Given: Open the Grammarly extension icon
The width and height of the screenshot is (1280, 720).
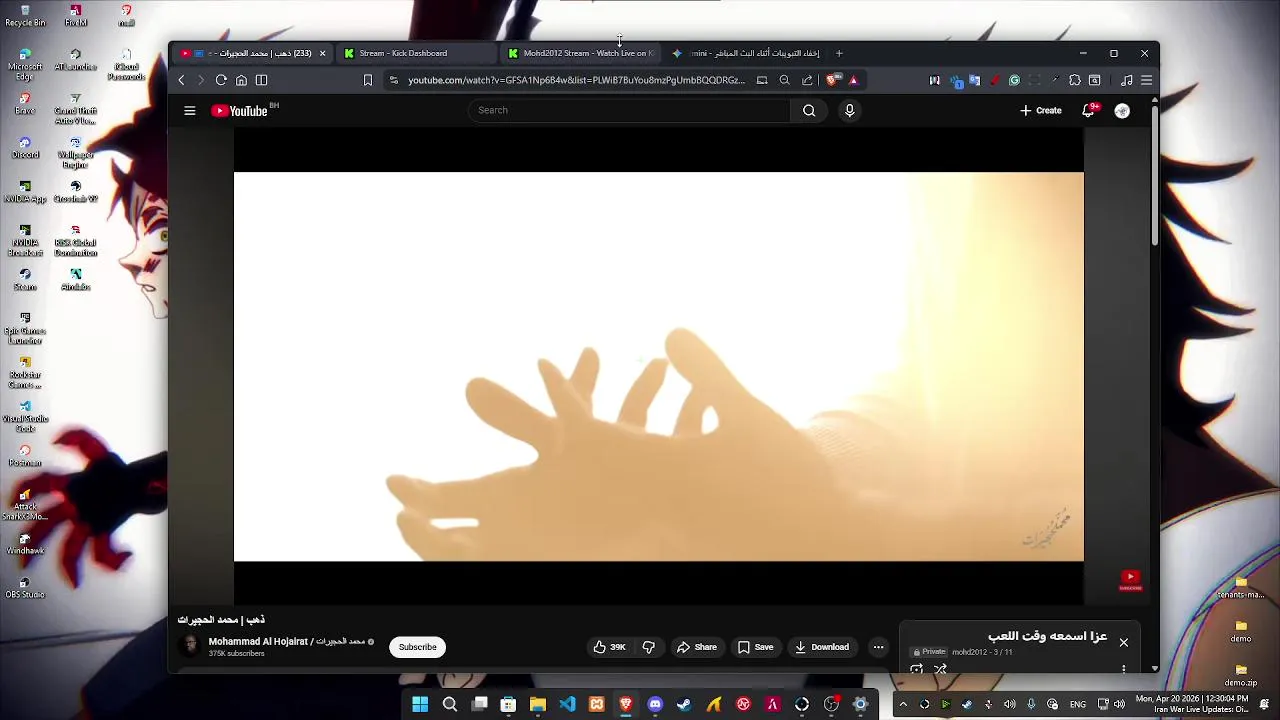Looking at the screenshot, I should [1014, 80].
